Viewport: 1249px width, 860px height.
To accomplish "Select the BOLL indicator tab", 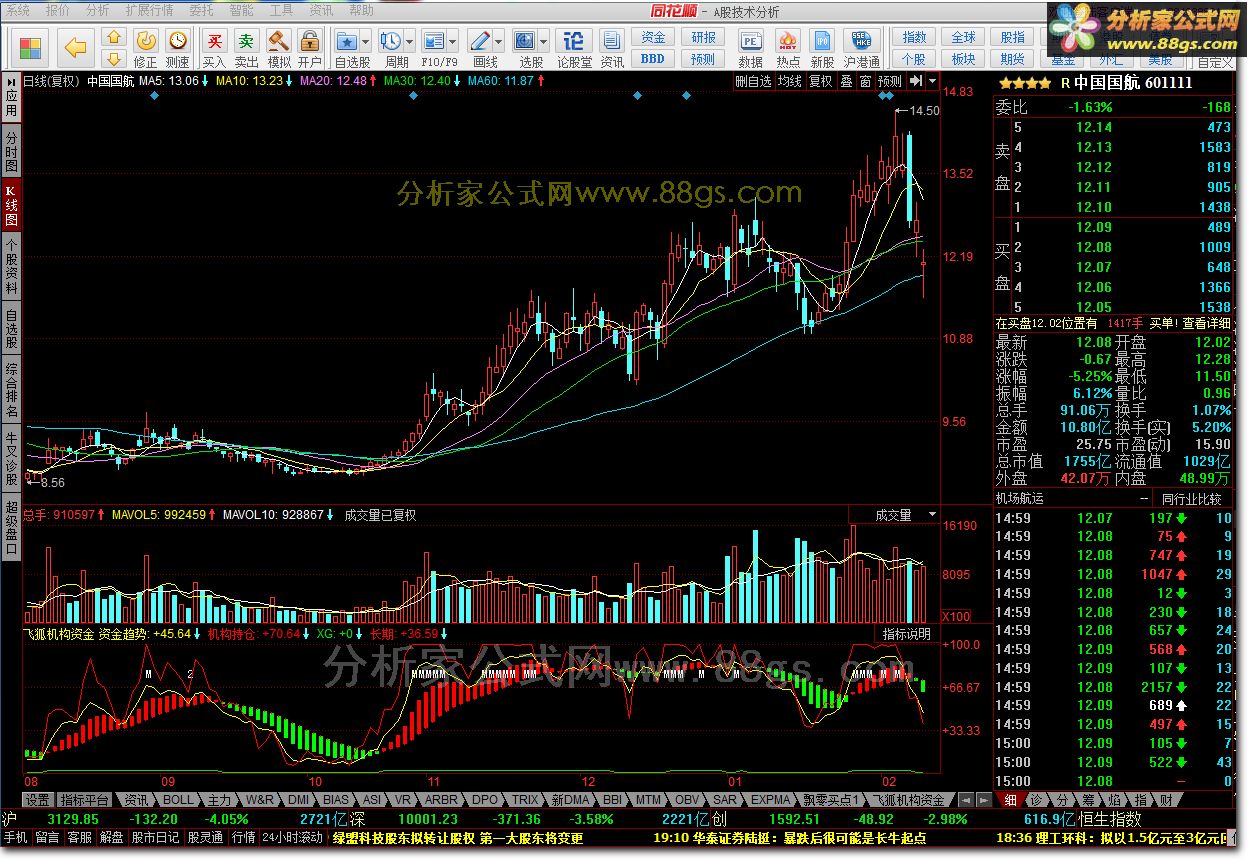I will 178,800.
